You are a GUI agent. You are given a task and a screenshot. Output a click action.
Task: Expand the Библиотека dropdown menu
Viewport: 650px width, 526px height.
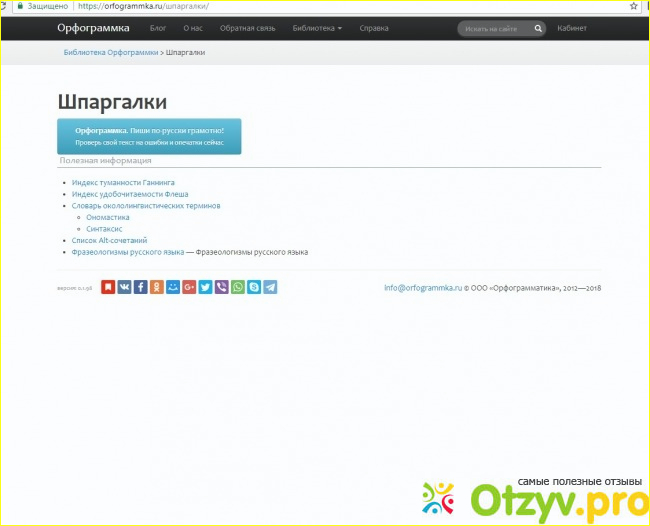point(317,28)
